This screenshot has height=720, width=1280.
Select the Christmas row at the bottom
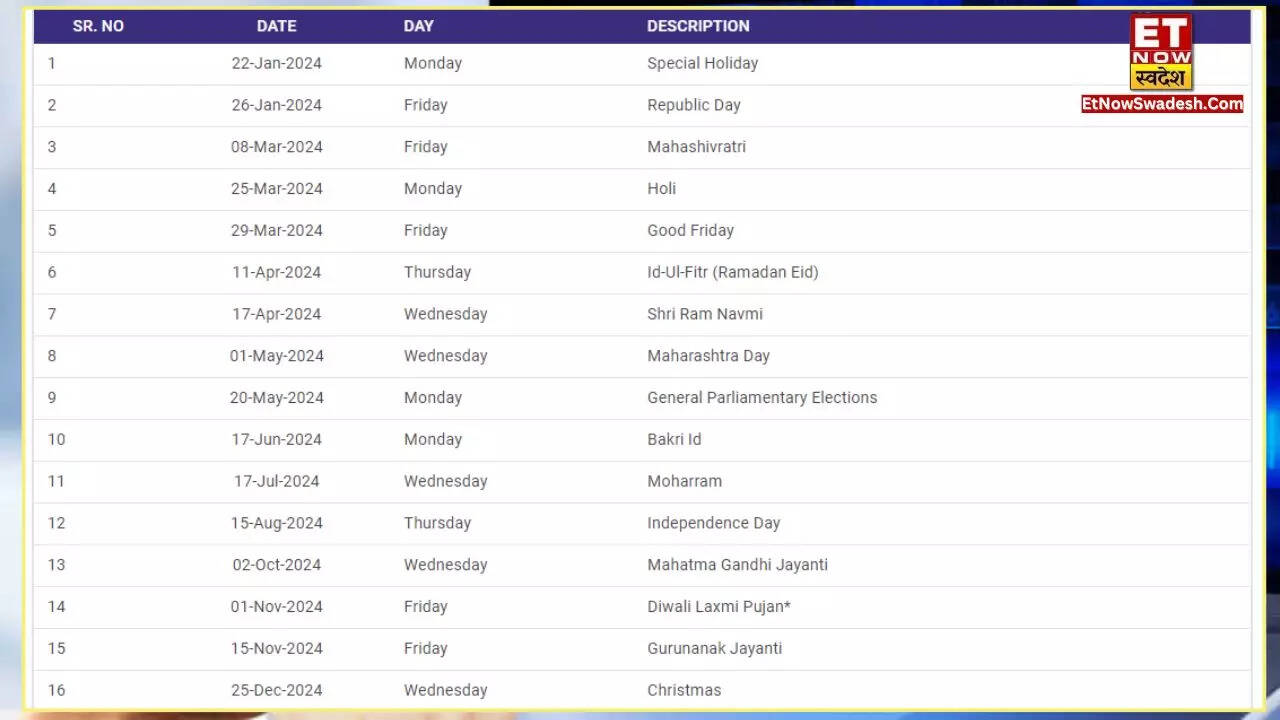click(684, 690)
